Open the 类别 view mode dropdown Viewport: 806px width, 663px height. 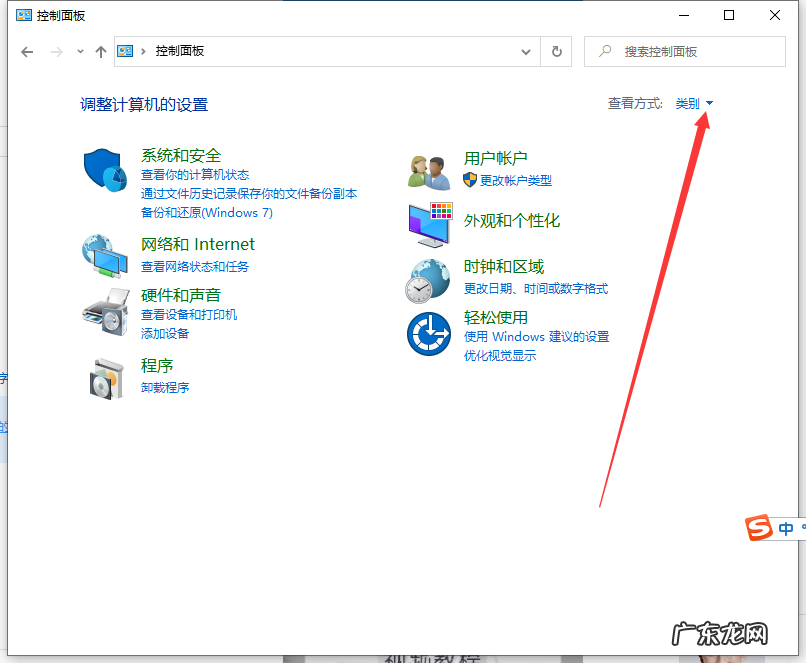point(693,103)
